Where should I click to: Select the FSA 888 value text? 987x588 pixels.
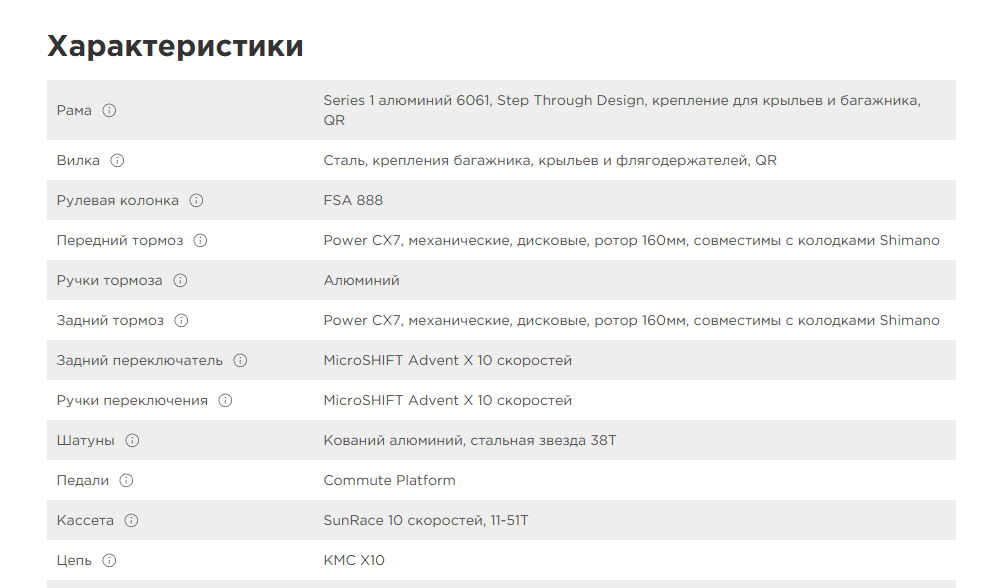click(x=353, y=200)
